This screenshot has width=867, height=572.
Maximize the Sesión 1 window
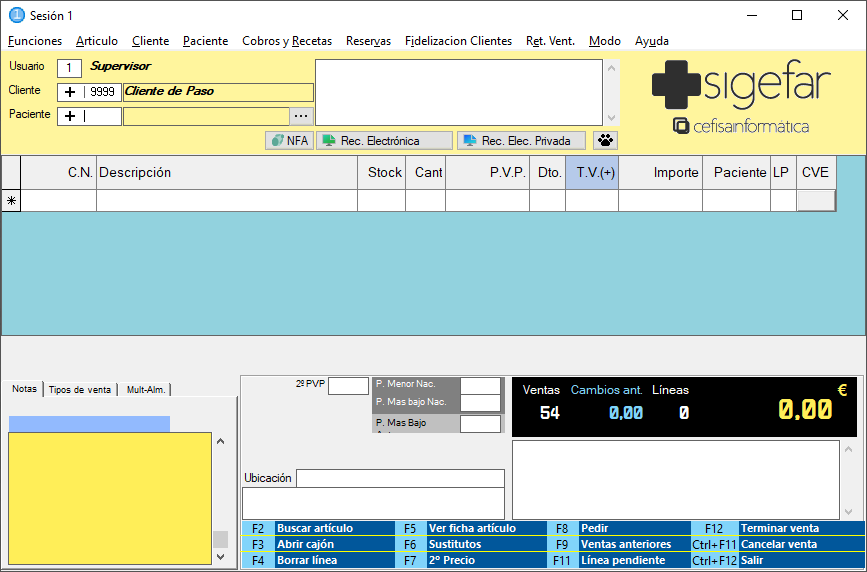[797, 15]
